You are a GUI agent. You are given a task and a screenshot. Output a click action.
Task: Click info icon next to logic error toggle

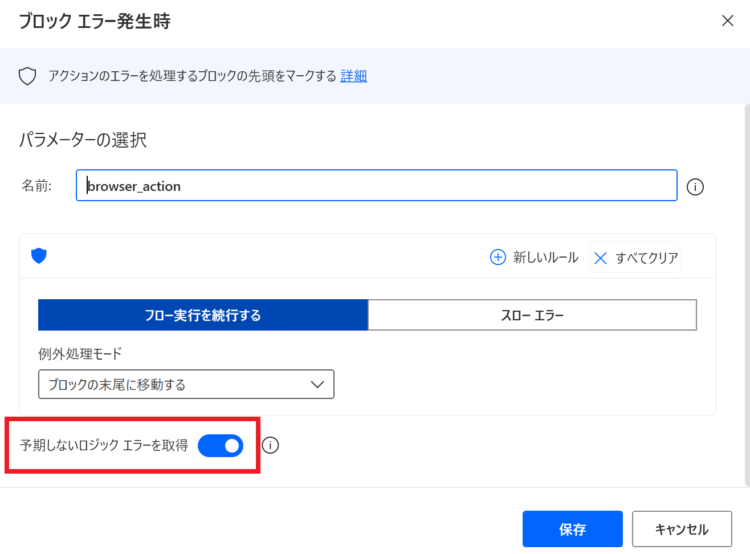coord(270,445)
